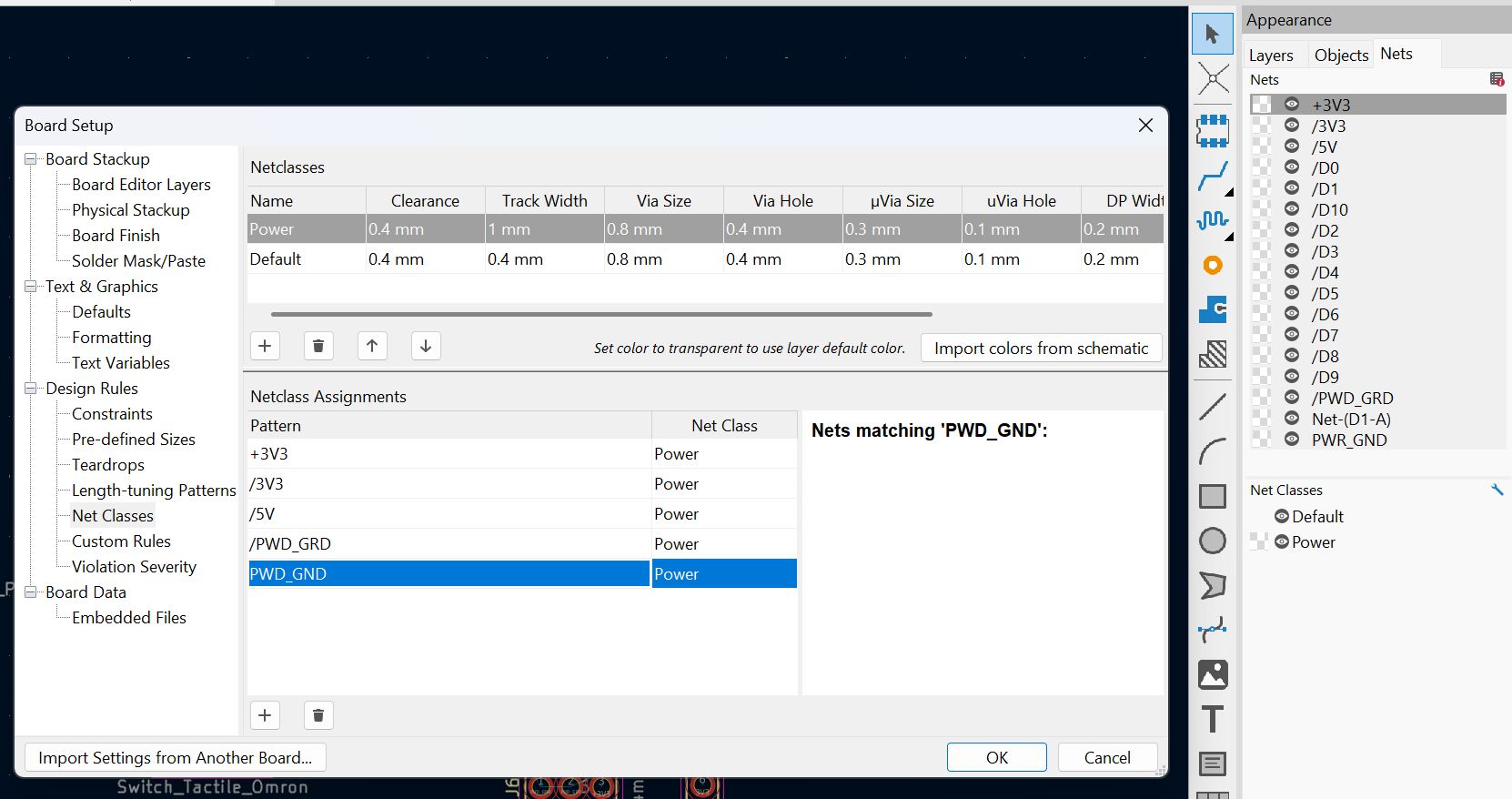Collapse the Board Stackup tree node

pyautogui.click(x=31, y=158)
